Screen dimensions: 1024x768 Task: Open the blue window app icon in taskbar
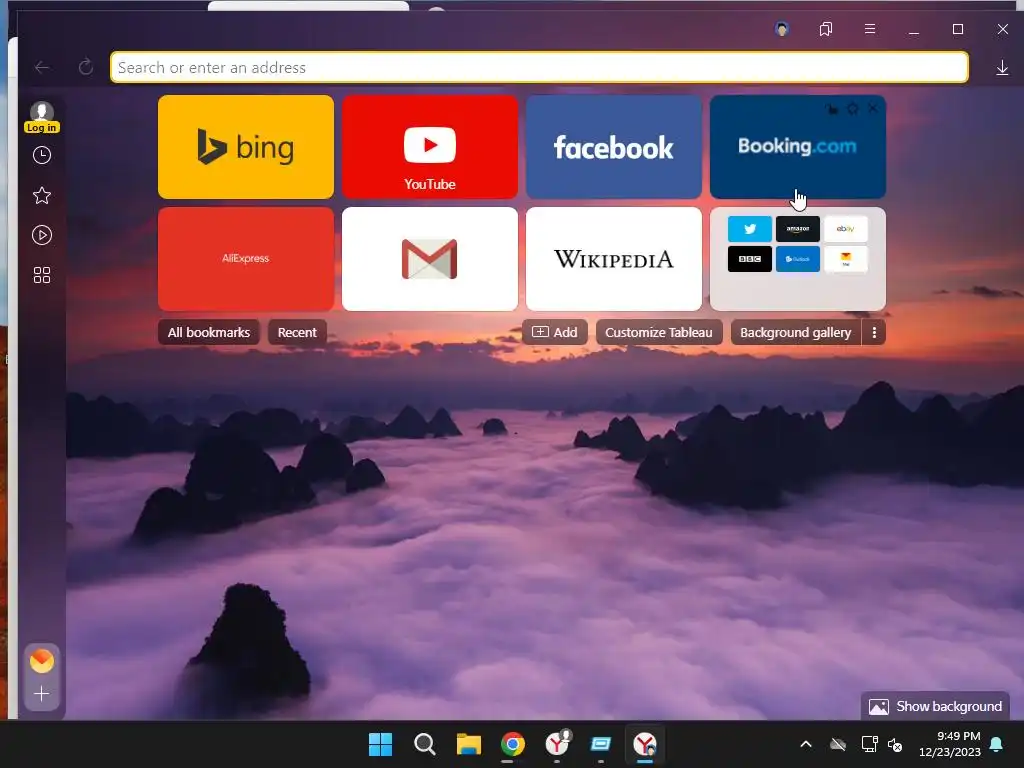point(601,744)
